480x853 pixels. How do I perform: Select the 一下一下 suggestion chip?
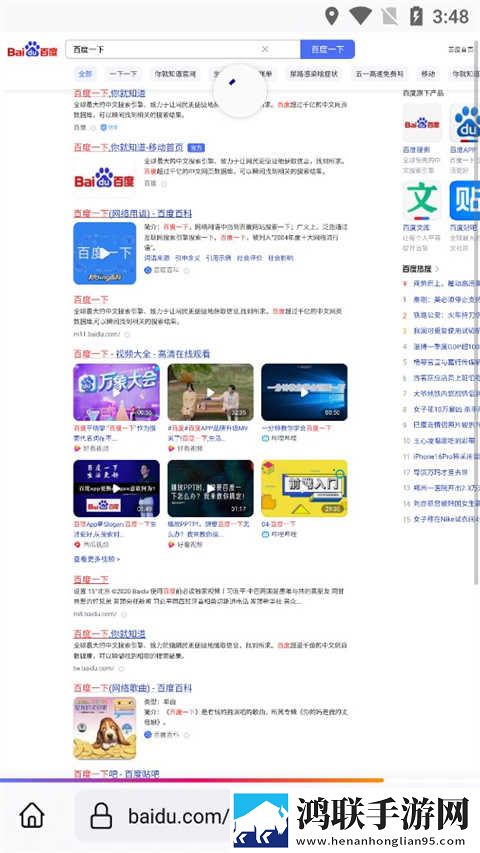[x=122, y=74]
